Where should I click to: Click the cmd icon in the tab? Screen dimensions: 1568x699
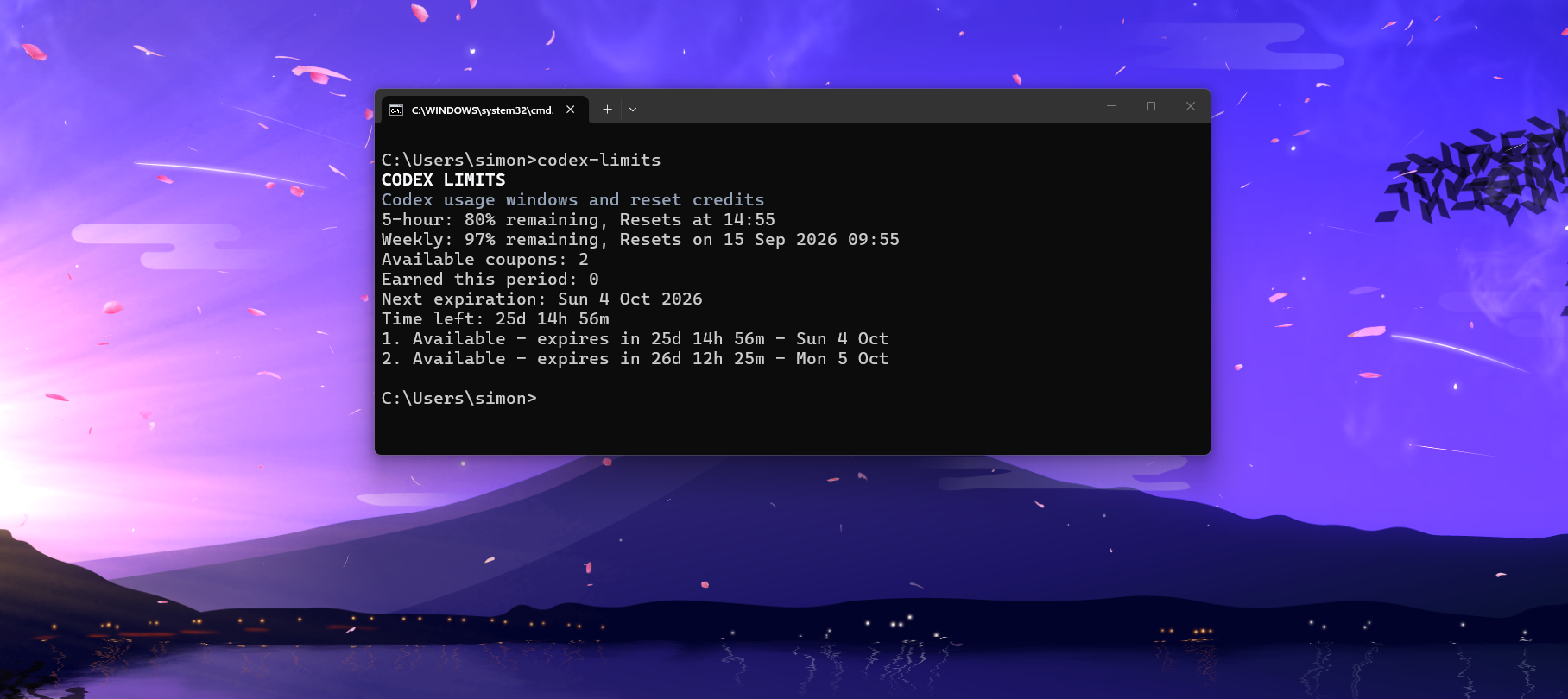(x=396, y=110)
